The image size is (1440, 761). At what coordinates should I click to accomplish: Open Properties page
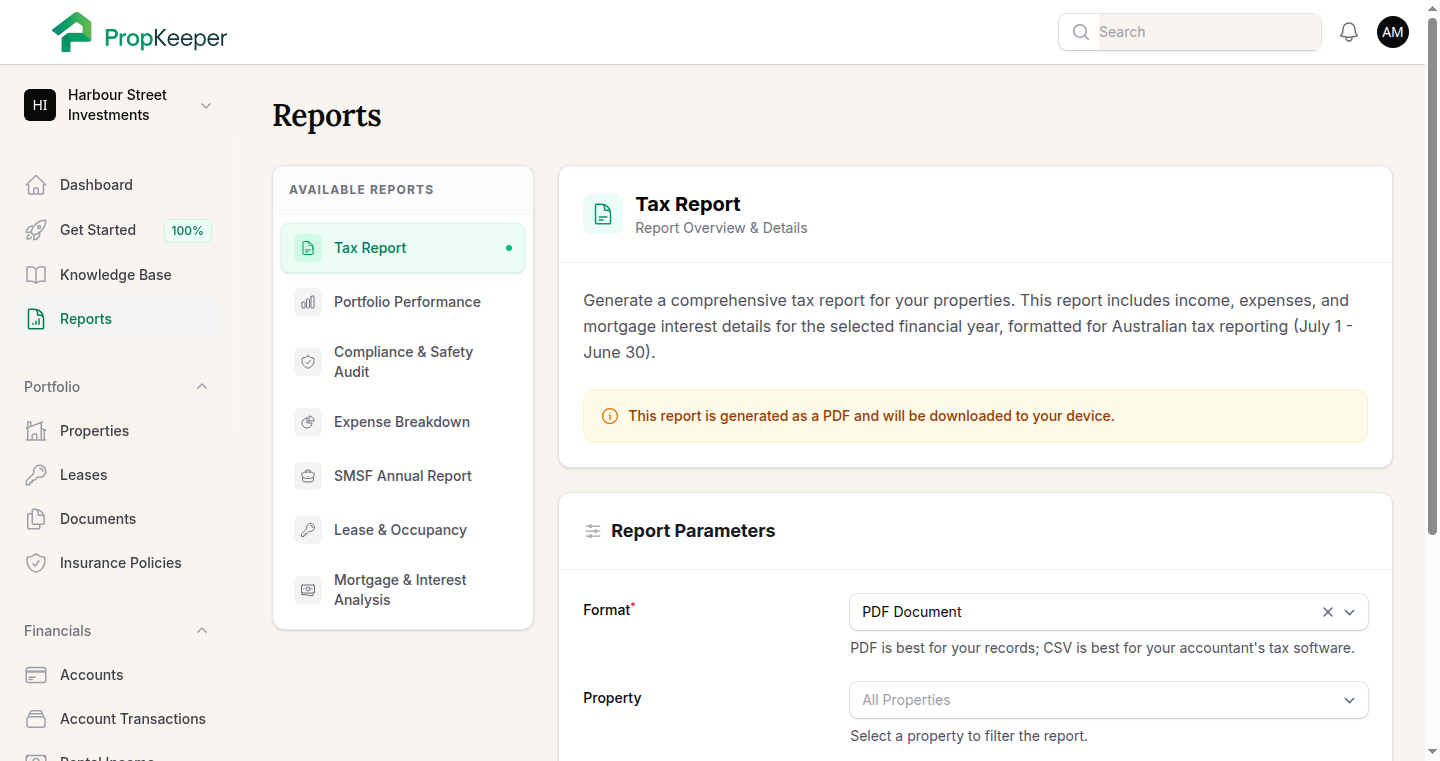(x=118, y=431)
